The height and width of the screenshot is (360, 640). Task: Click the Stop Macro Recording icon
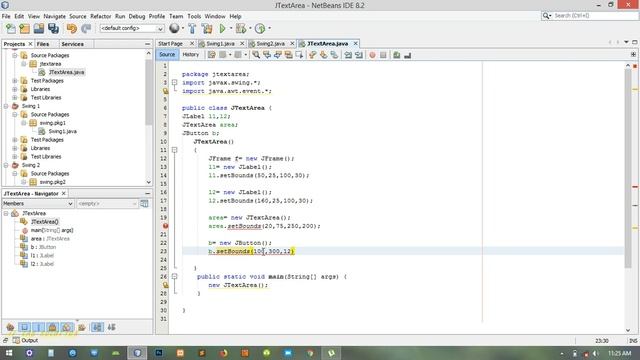[383, 55]
